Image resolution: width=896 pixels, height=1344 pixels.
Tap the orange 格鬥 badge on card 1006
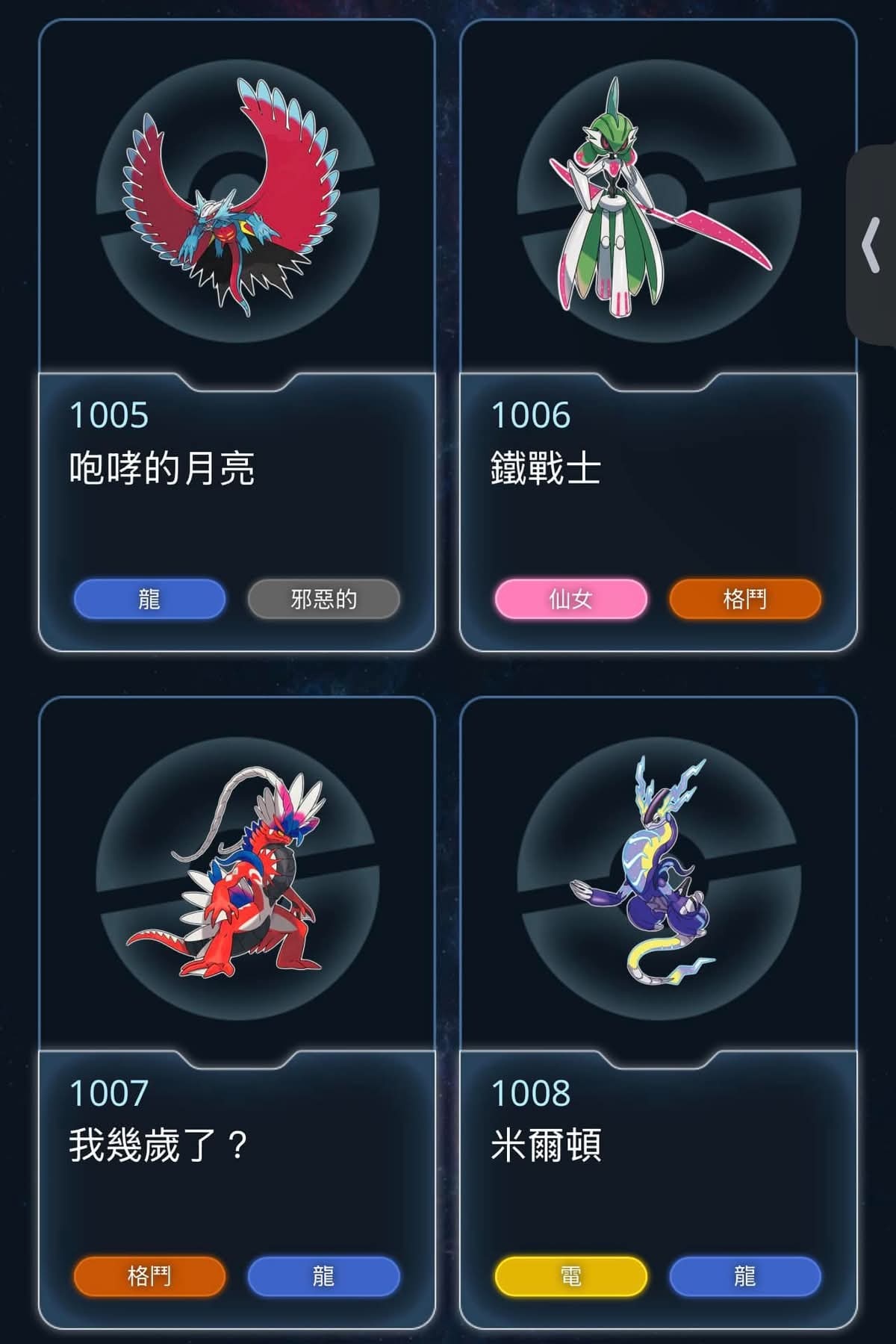point(745,599)
